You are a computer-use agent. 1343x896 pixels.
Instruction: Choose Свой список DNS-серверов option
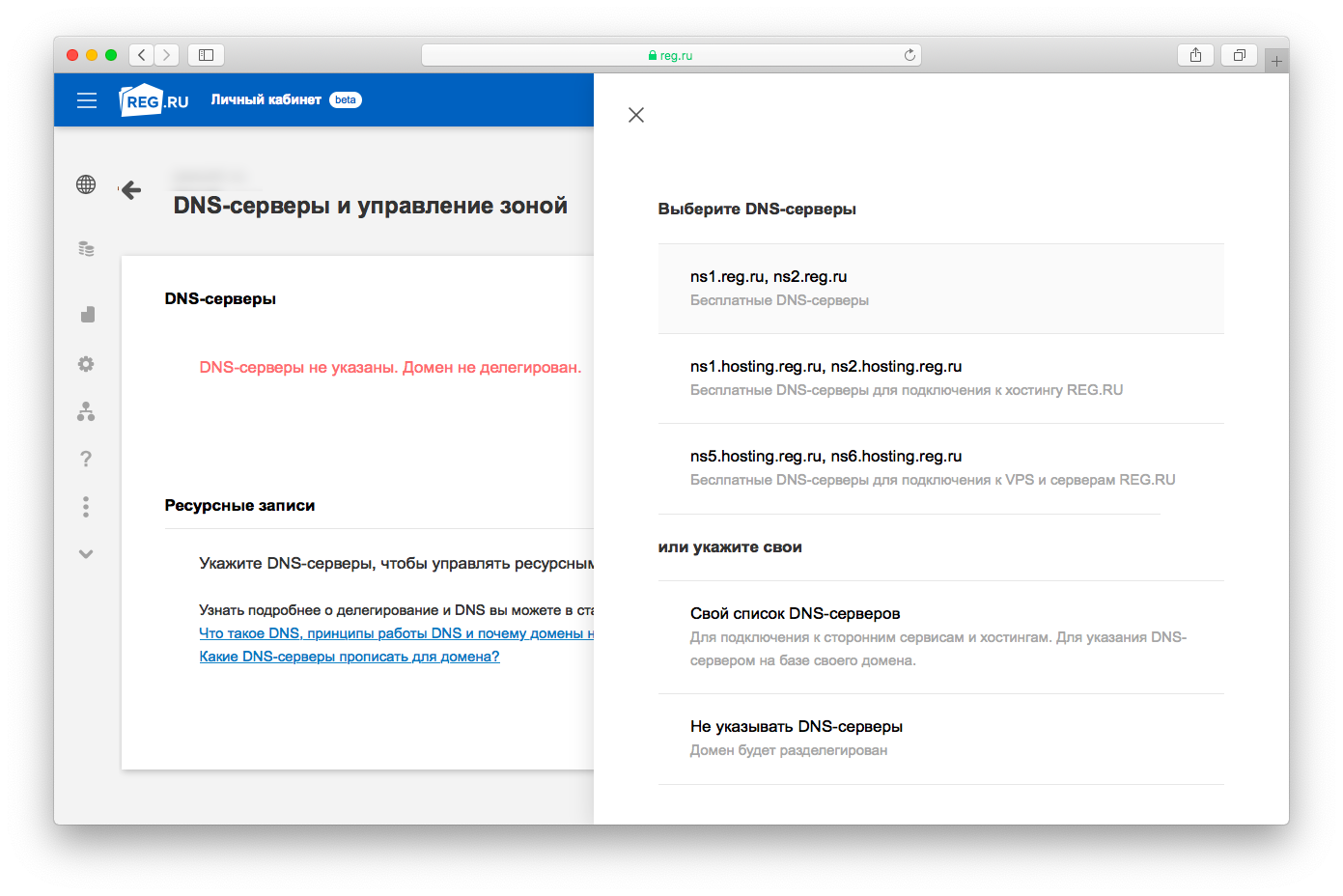940,637
